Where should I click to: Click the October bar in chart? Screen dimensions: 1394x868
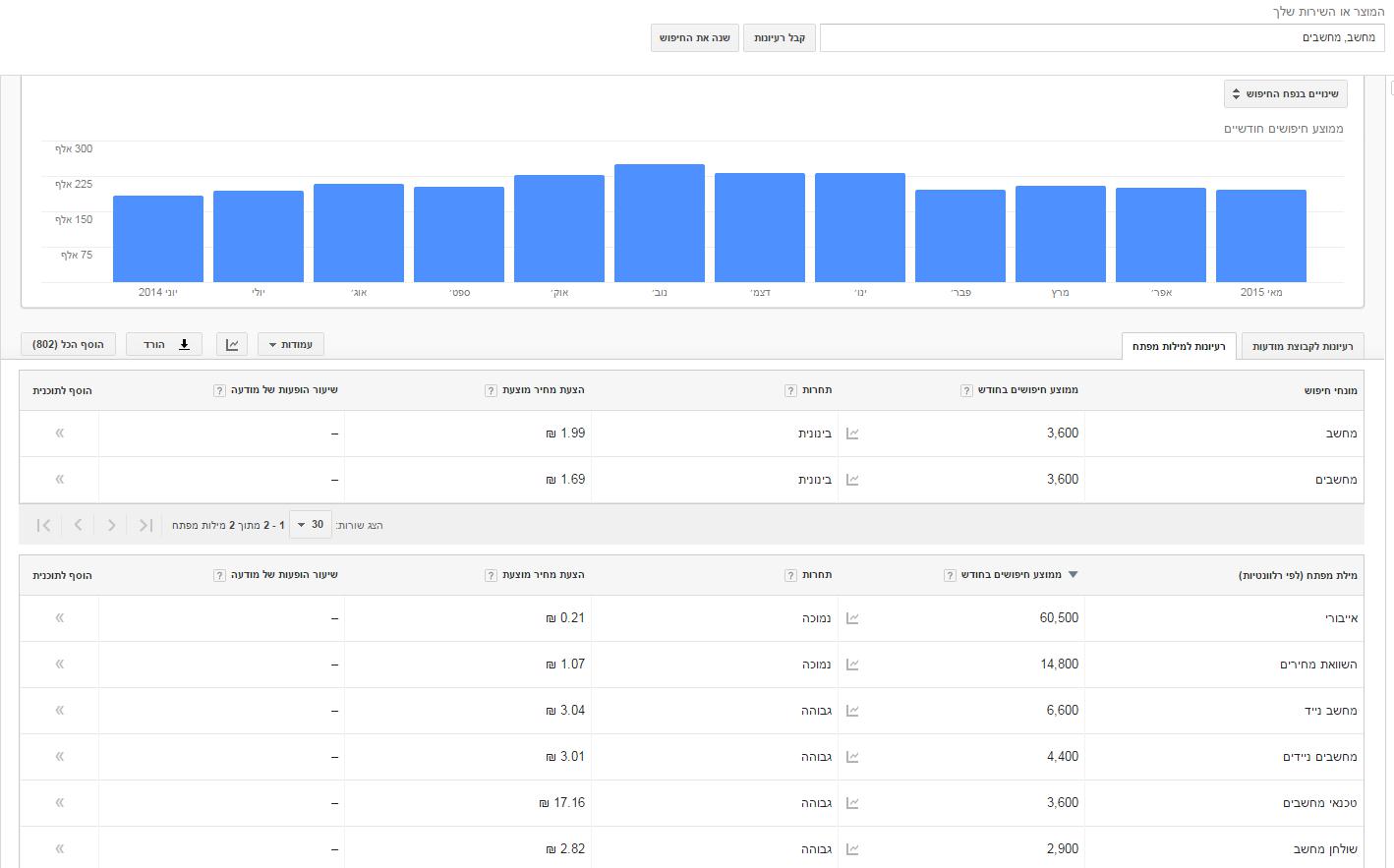tap(559, 228)
